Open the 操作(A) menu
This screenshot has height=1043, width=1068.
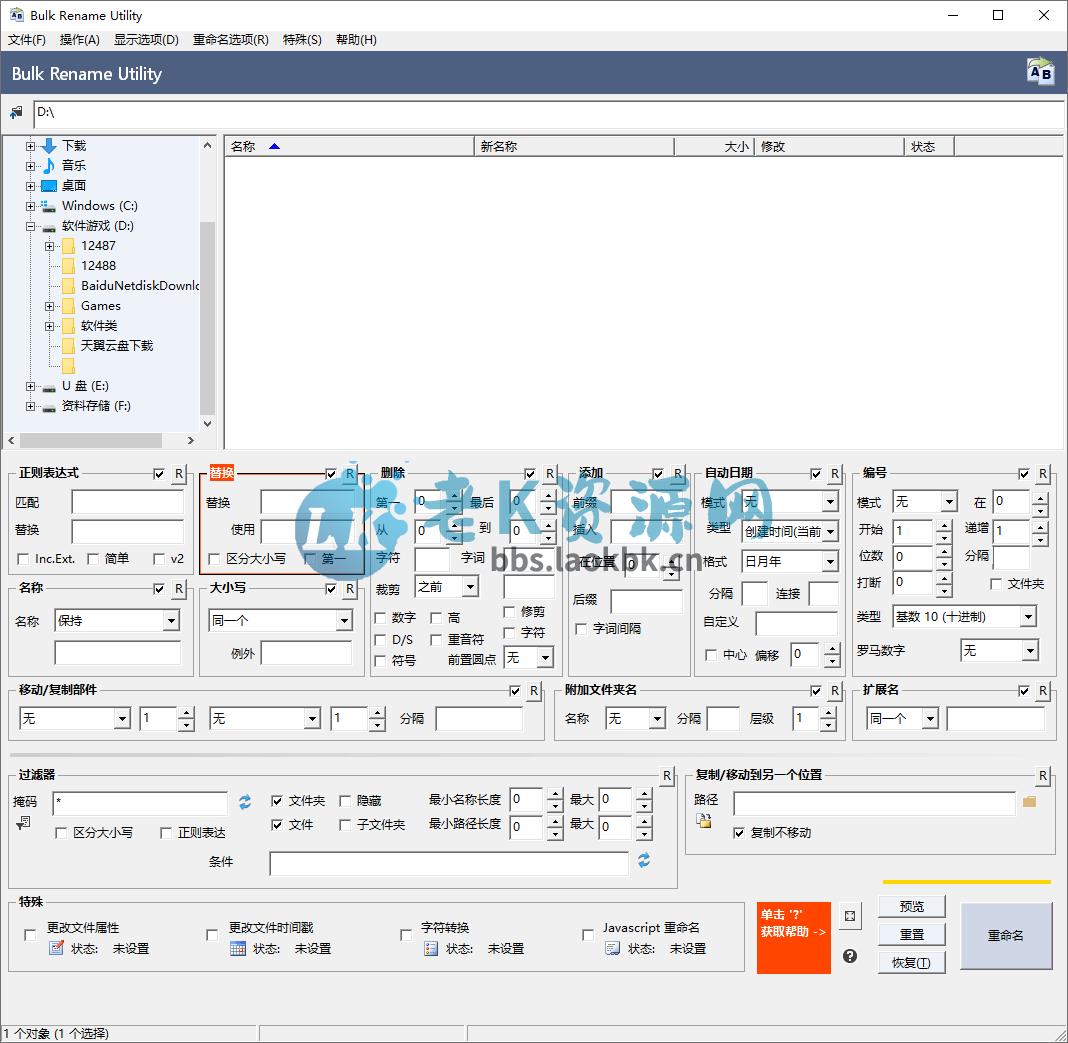coord(80,40)
